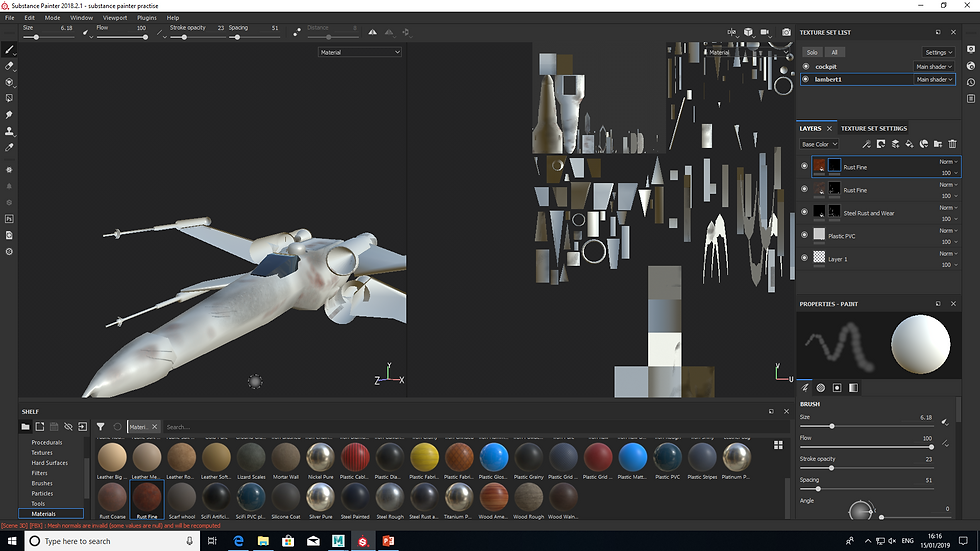Viewport: 980px width, 551px height.
Task: Open the Viewport menu
Action: (x=115, y=17)
